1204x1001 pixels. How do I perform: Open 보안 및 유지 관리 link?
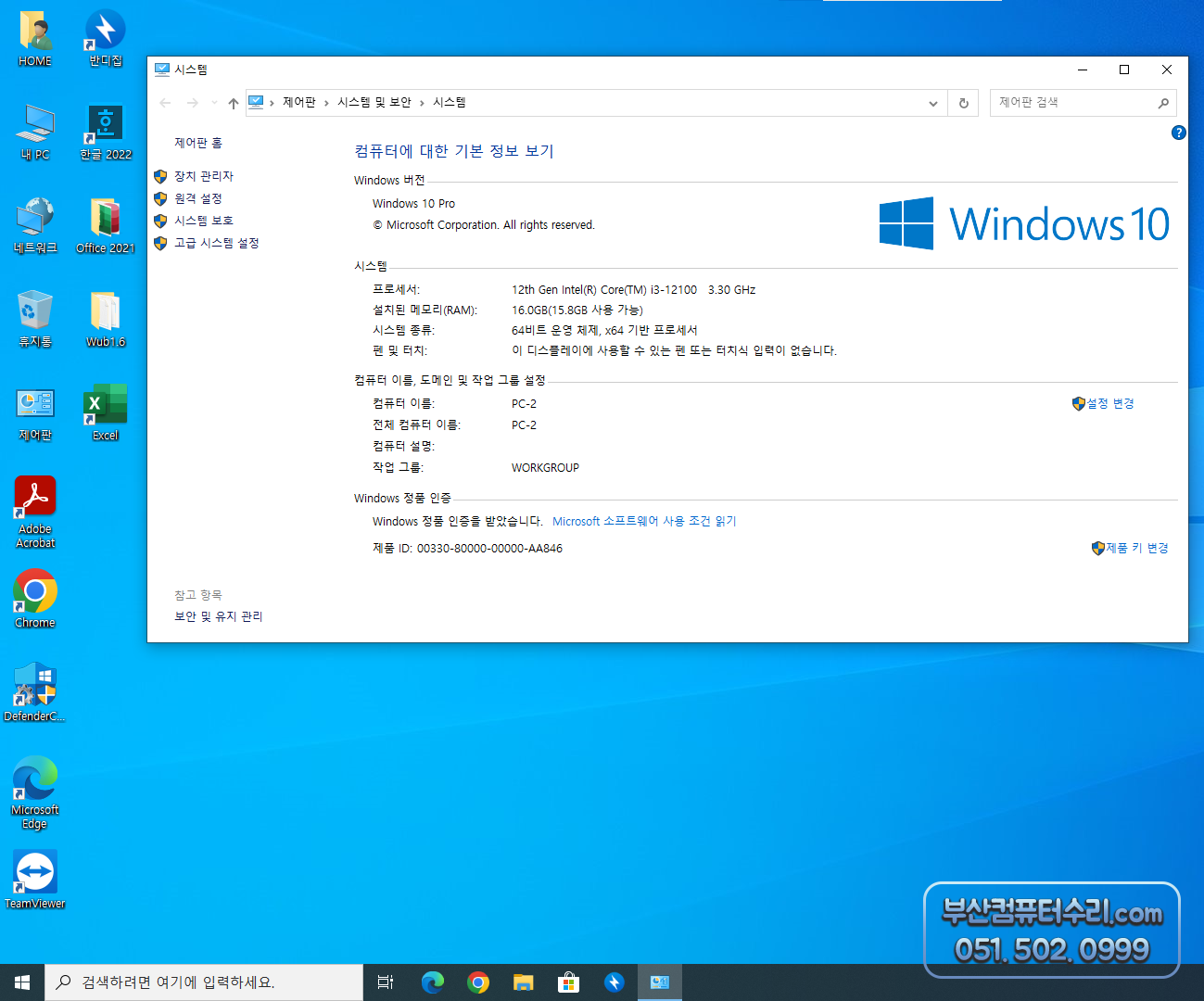coord(219,616)
